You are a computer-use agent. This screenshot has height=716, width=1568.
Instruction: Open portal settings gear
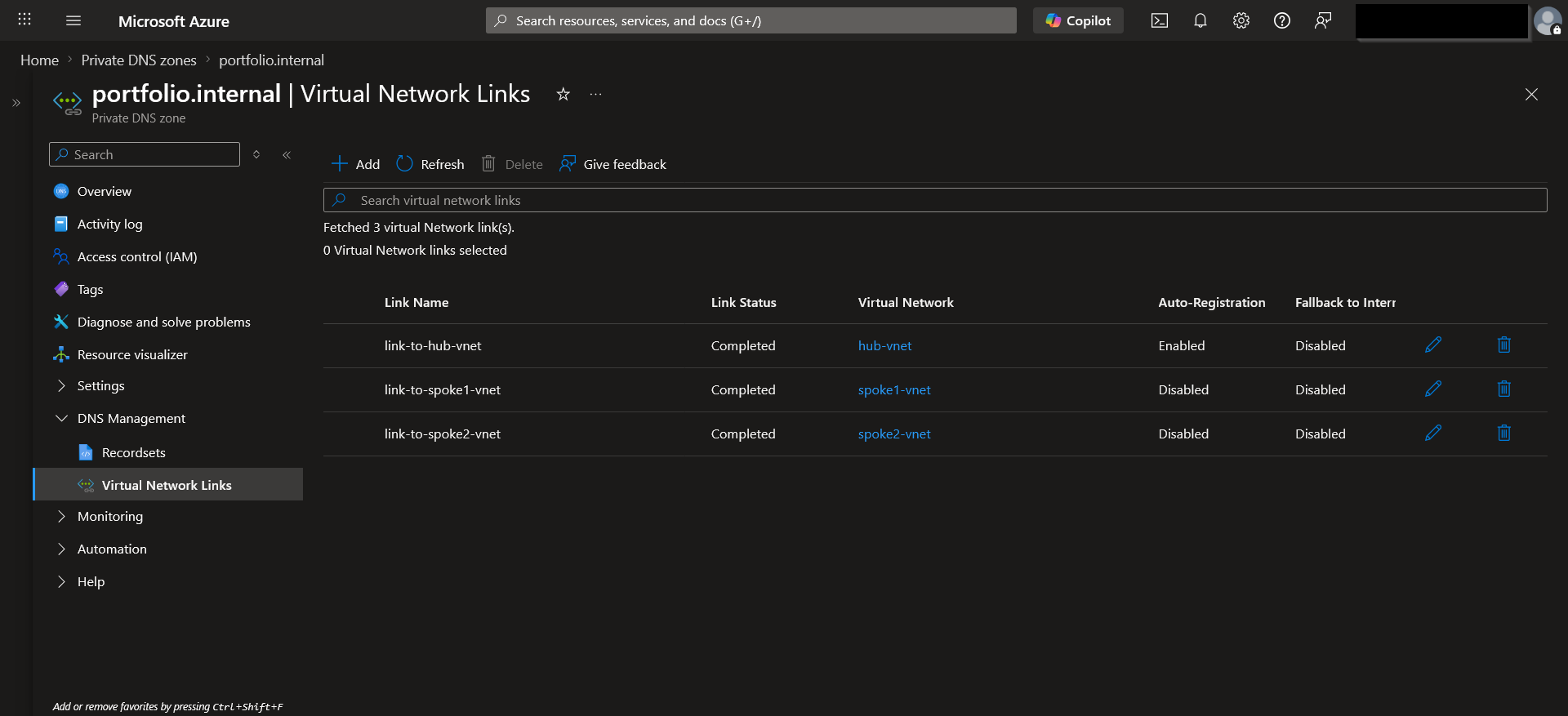tap(1241, 20)
